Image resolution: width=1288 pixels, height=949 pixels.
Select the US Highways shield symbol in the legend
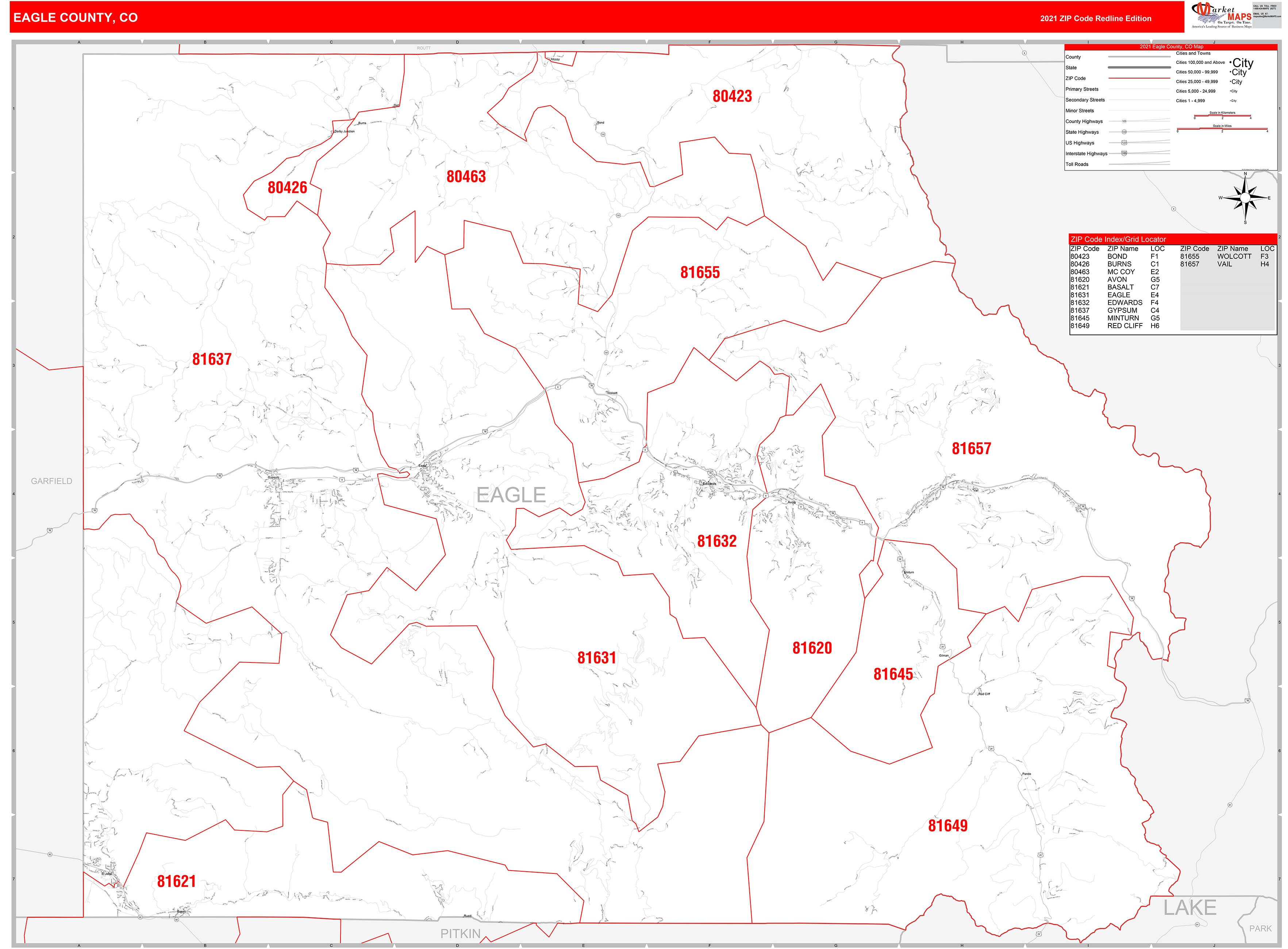point(1124,143)
